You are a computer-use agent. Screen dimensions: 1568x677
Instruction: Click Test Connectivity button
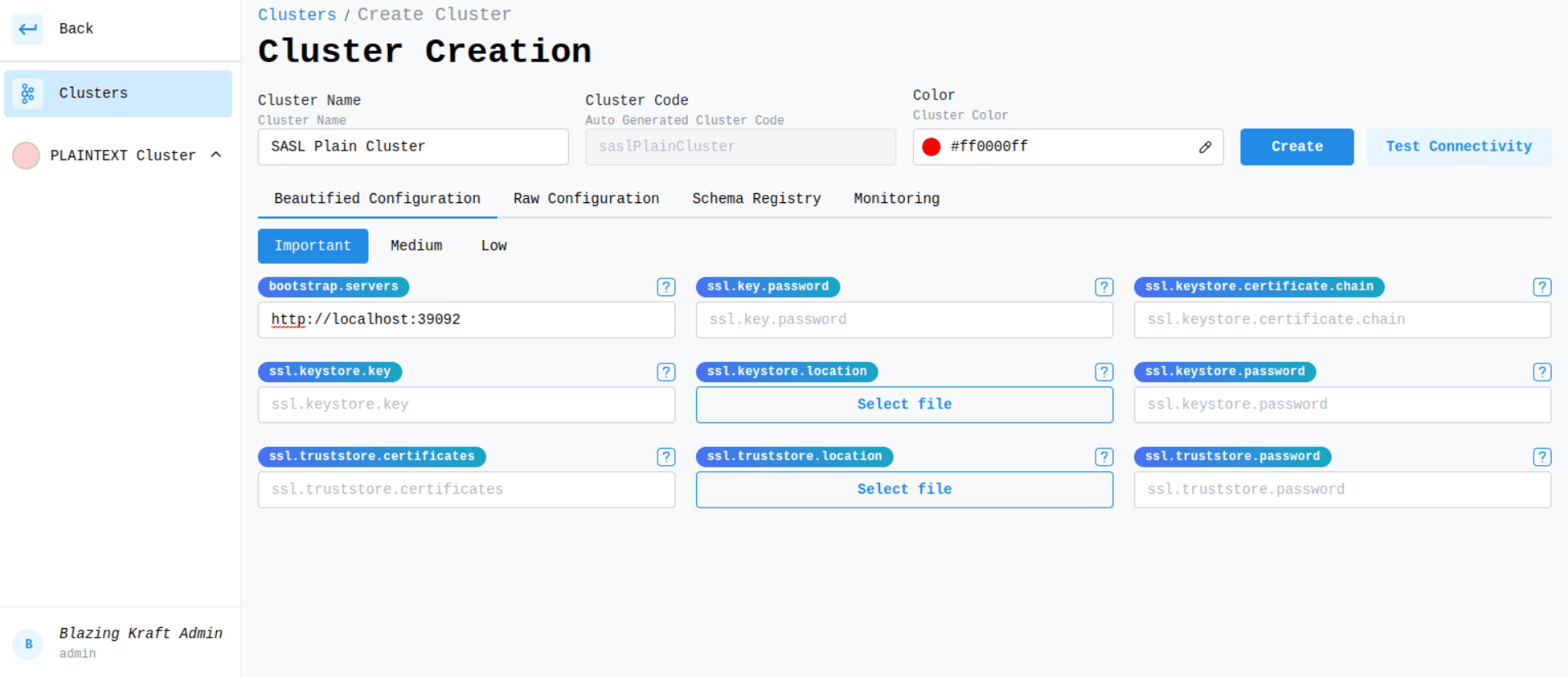[x=1457, y=147]
